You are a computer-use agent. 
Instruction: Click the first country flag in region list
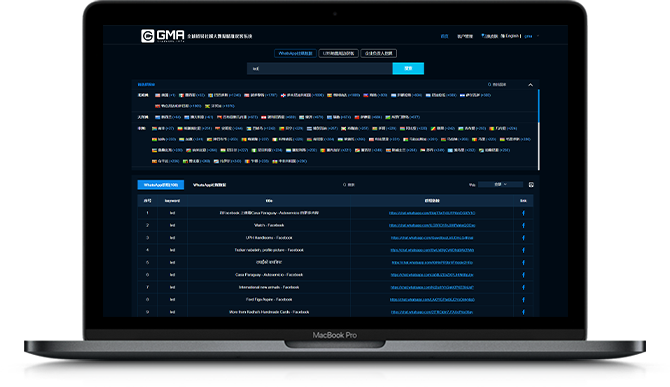pos(158,95)
